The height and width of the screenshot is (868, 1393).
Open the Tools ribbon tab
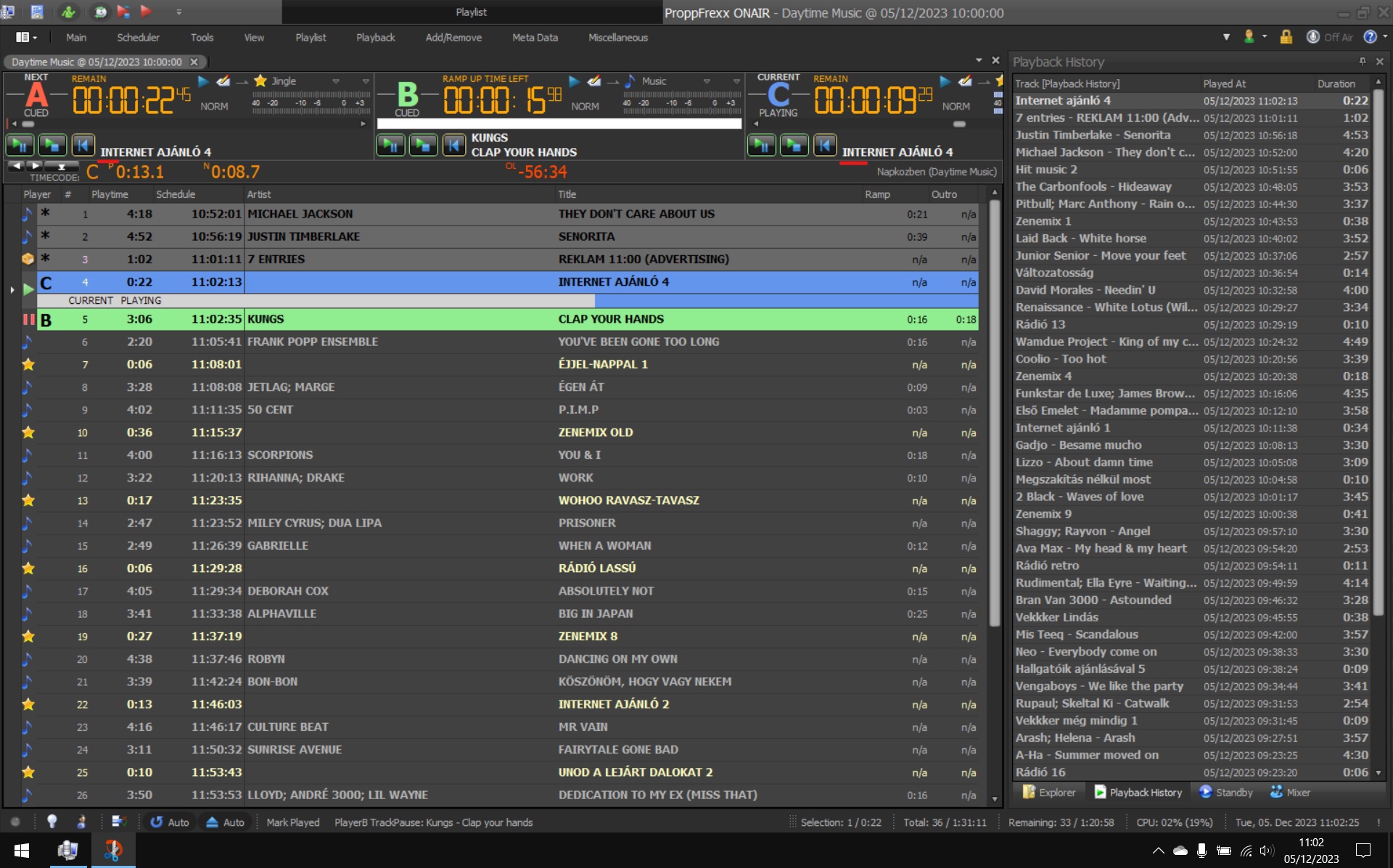(x=202, y=38)
